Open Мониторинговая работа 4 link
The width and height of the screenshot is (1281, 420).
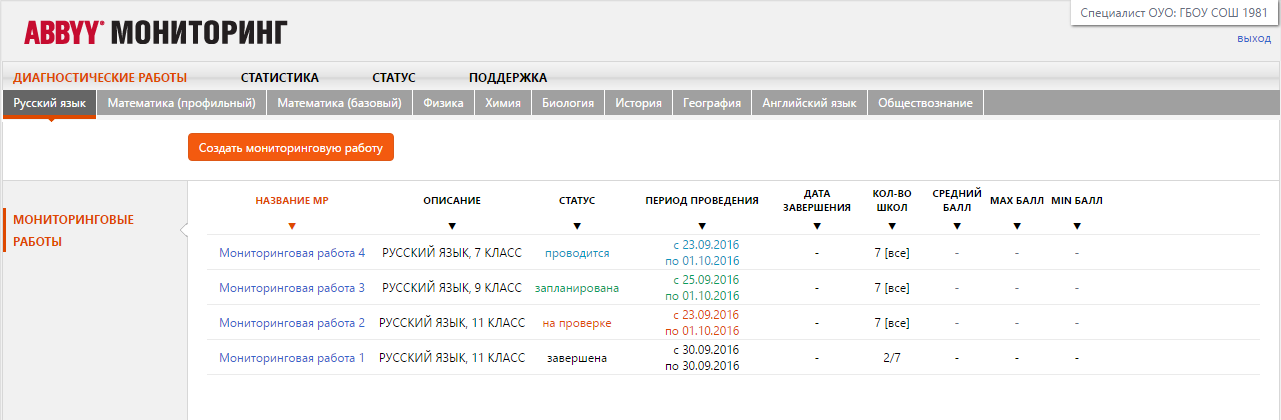(x=292, y=253)
